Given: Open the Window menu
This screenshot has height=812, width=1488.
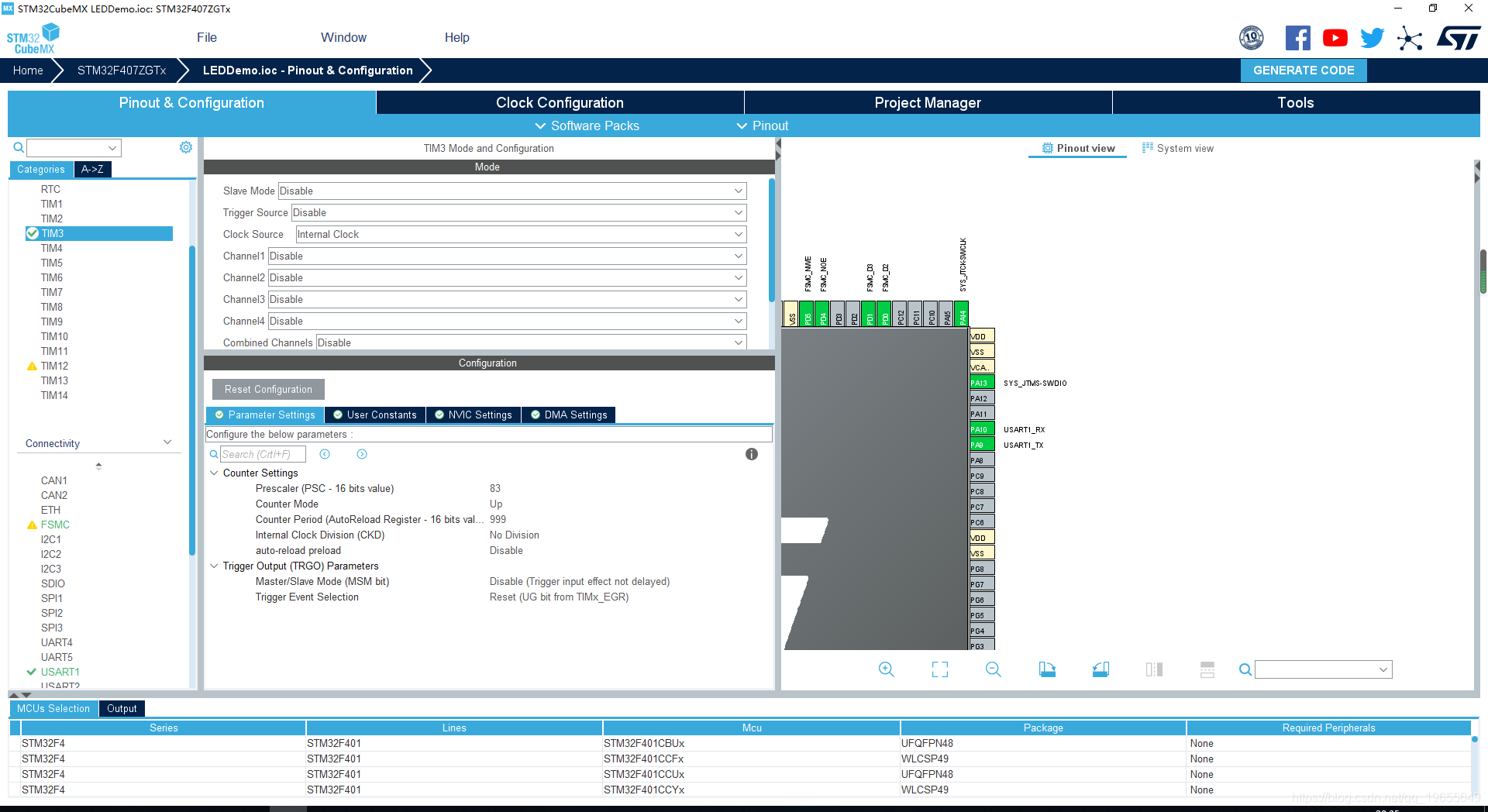Looking at the screenshot, I should (x=343, y=37).
